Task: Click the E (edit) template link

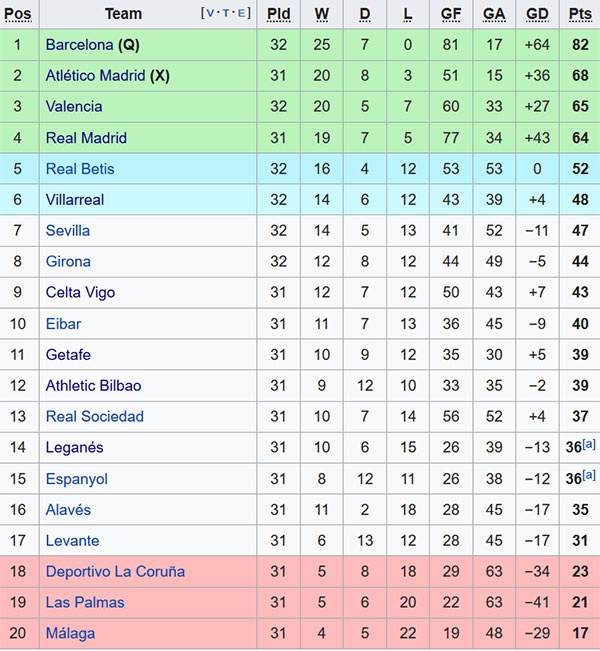Action: [x=242, y=14]
